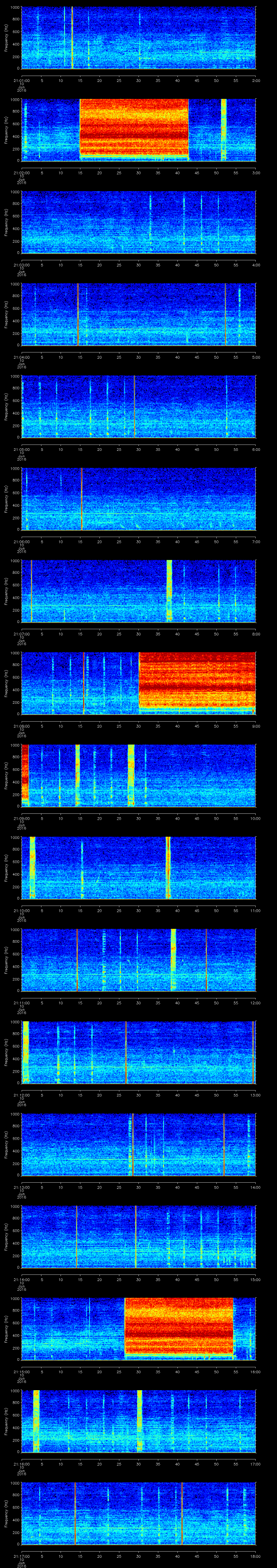Click the 21:04:00 start time label
This screenshot has width=277, height=1568.
click(21, 357)
